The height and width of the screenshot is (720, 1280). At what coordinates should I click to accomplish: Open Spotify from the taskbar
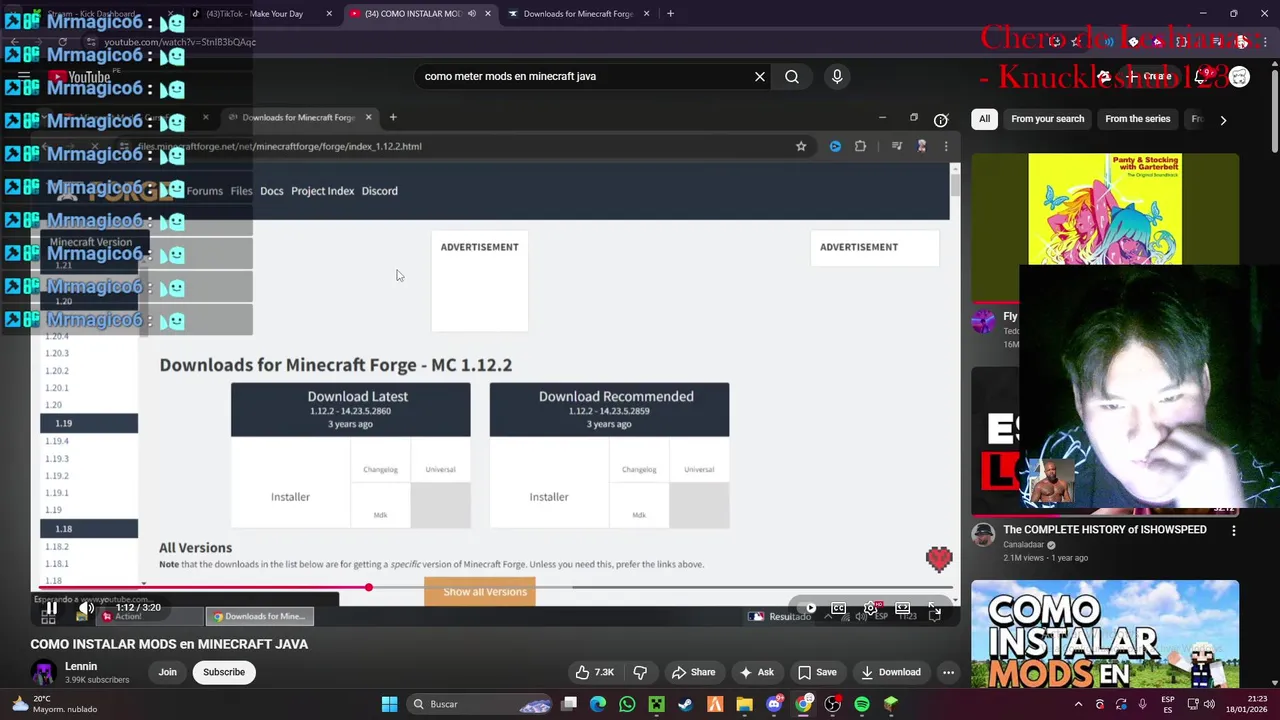(862, 704)
